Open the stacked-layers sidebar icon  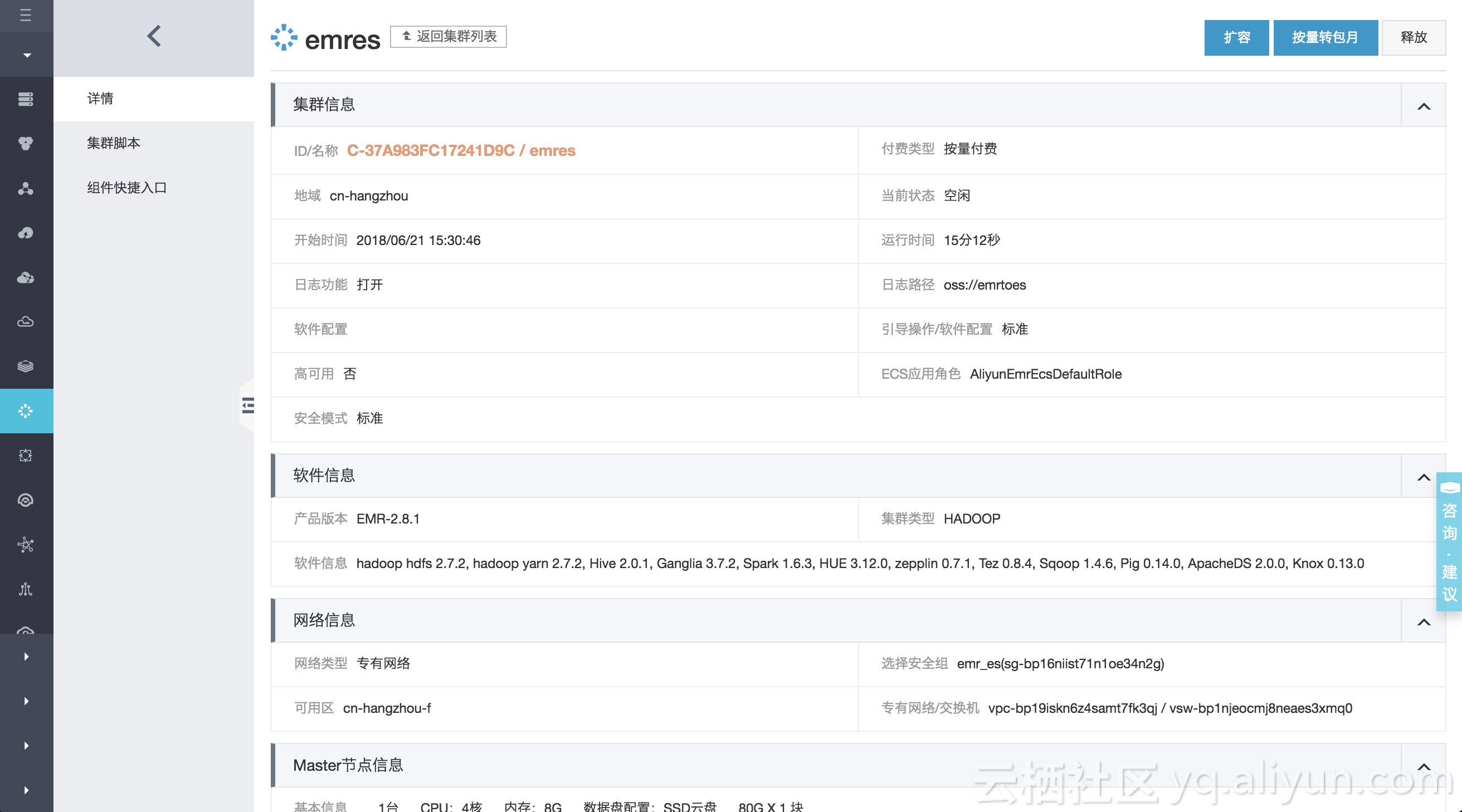26,366
